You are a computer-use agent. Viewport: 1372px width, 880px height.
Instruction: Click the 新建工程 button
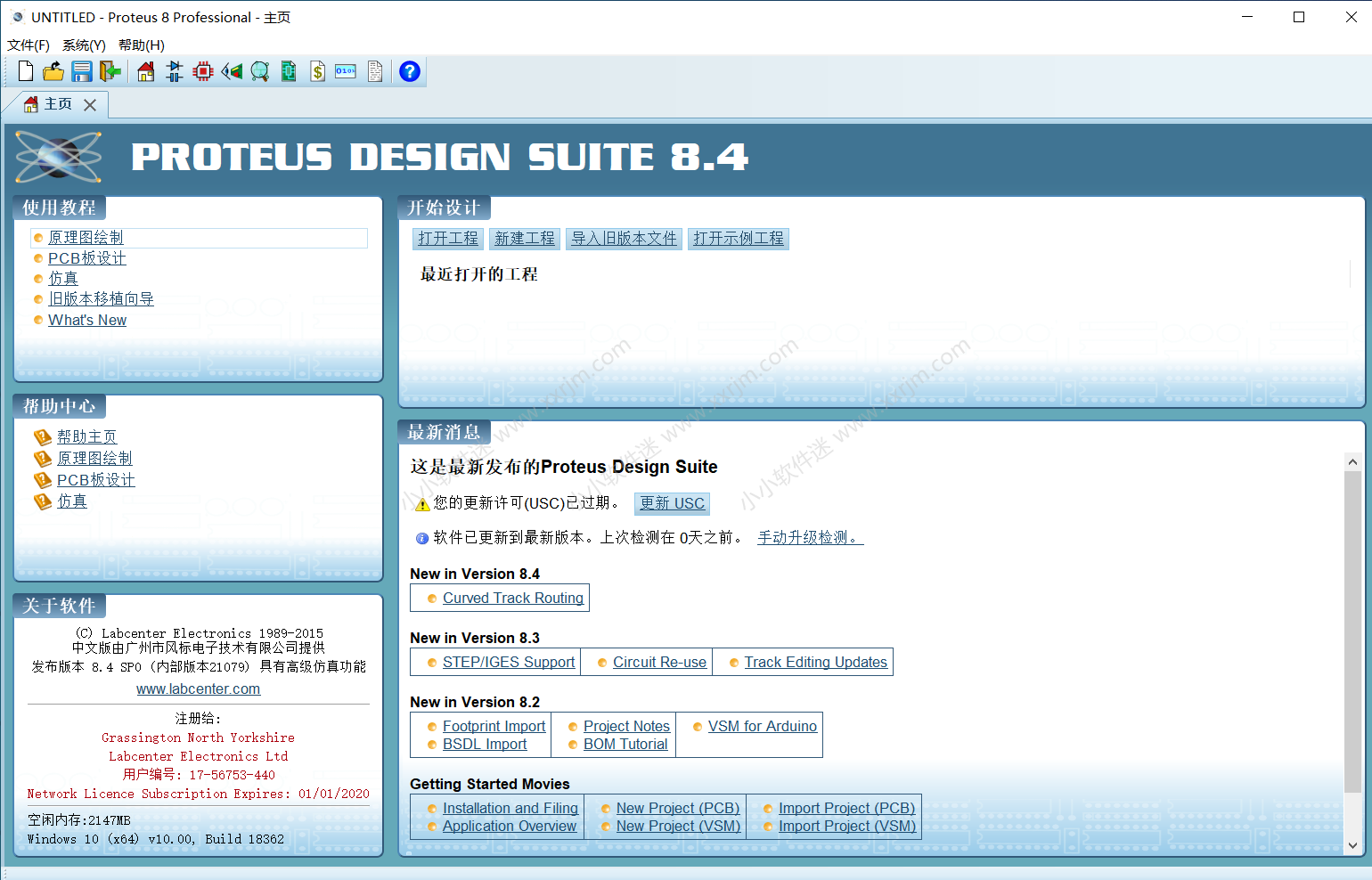point(525,239)
